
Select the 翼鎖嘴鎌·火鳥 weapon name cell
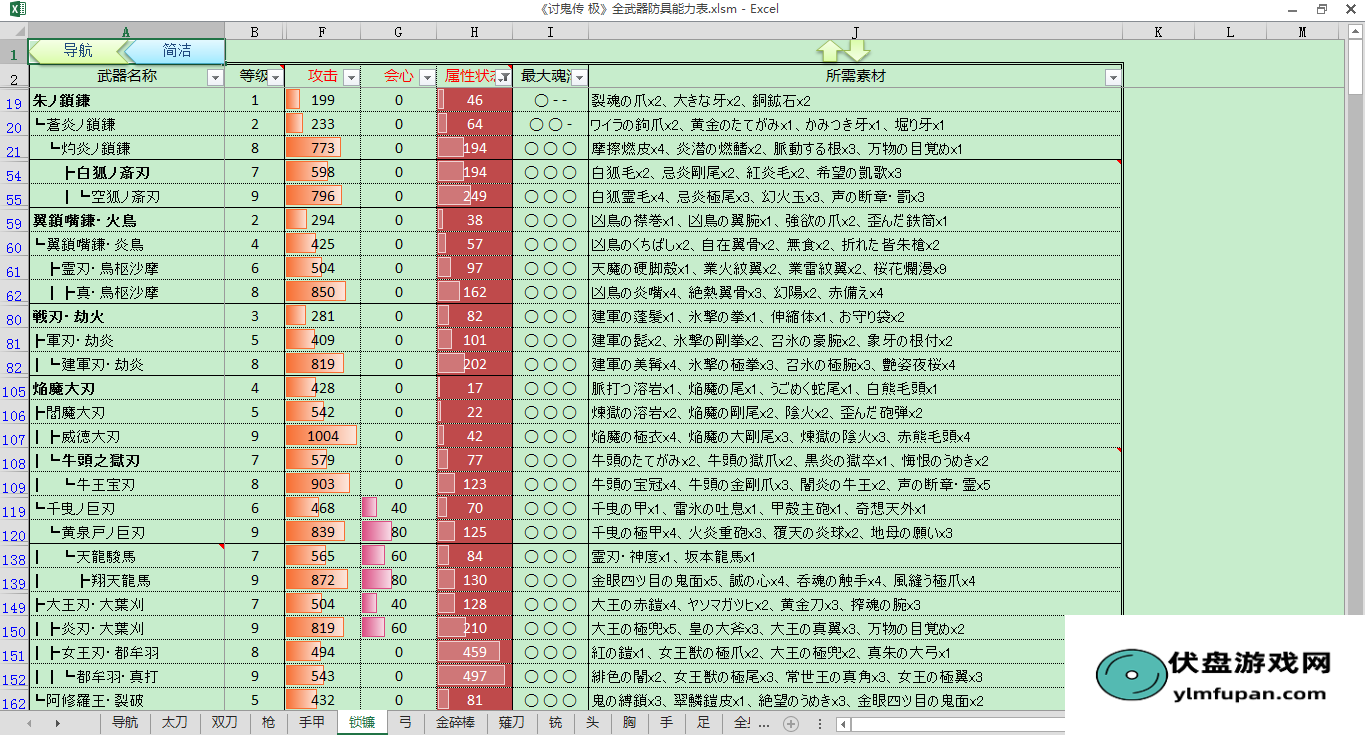[x=126, y=220]
